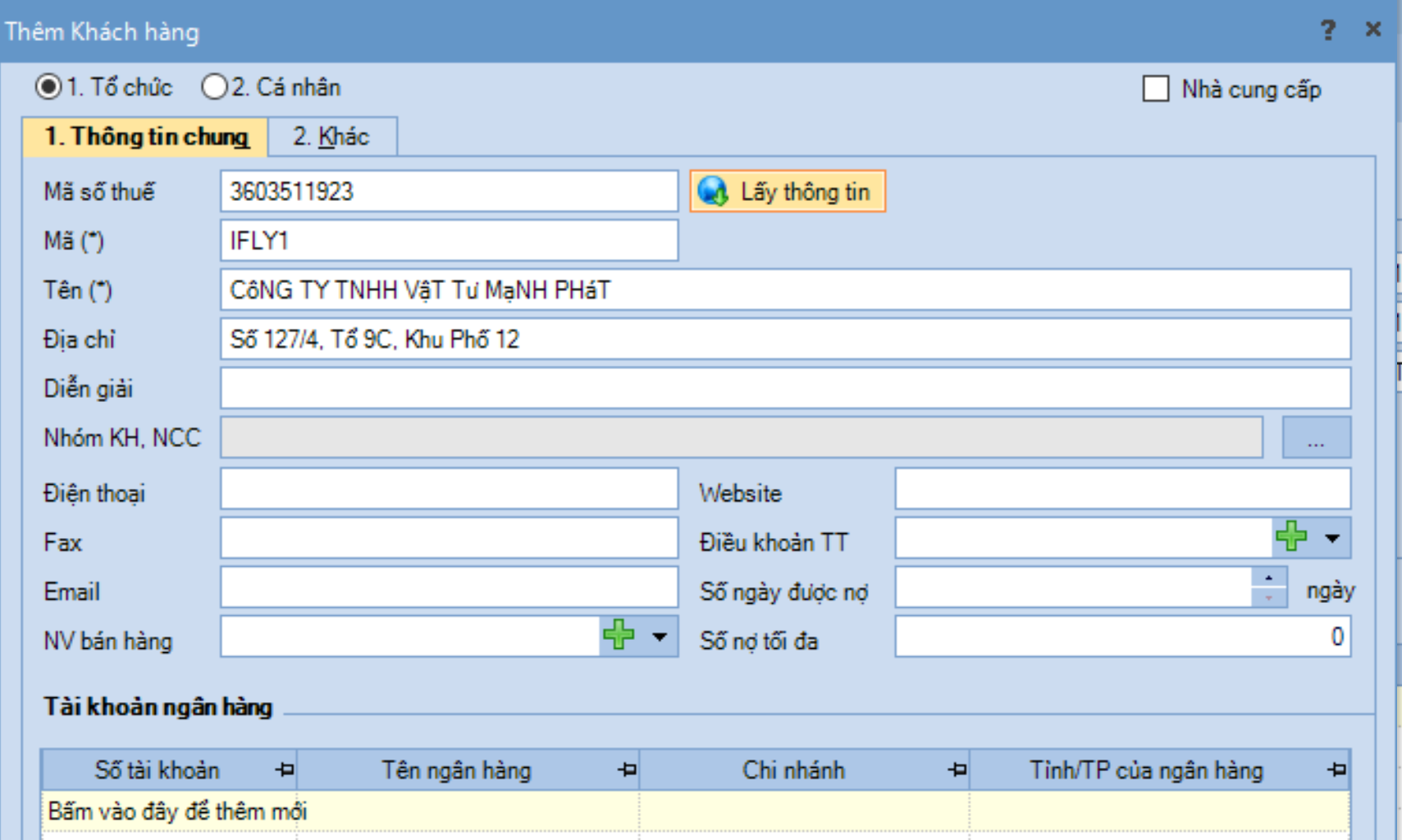Click the Mã số thuế field

449,191
